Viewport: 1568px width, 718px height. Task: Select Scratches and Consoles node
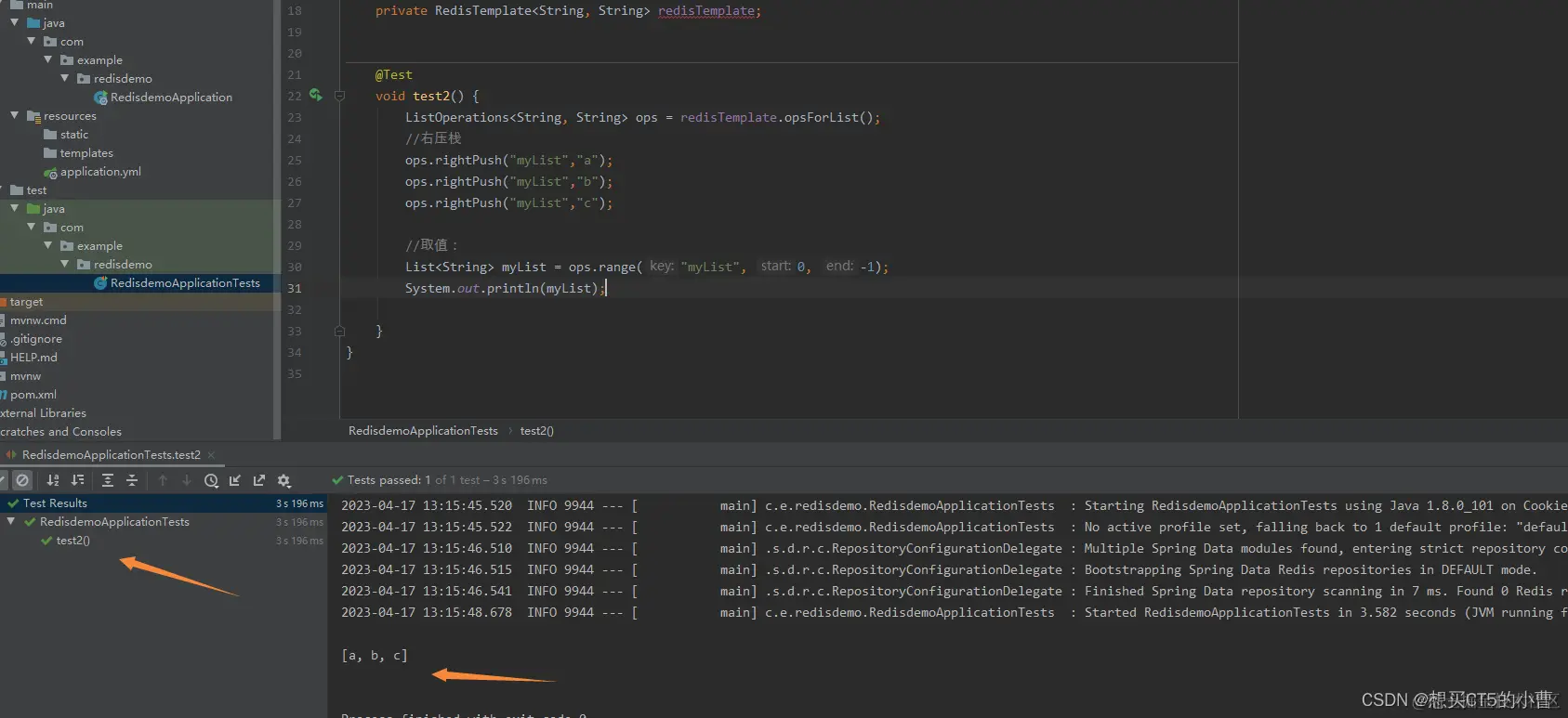point(60,432)
